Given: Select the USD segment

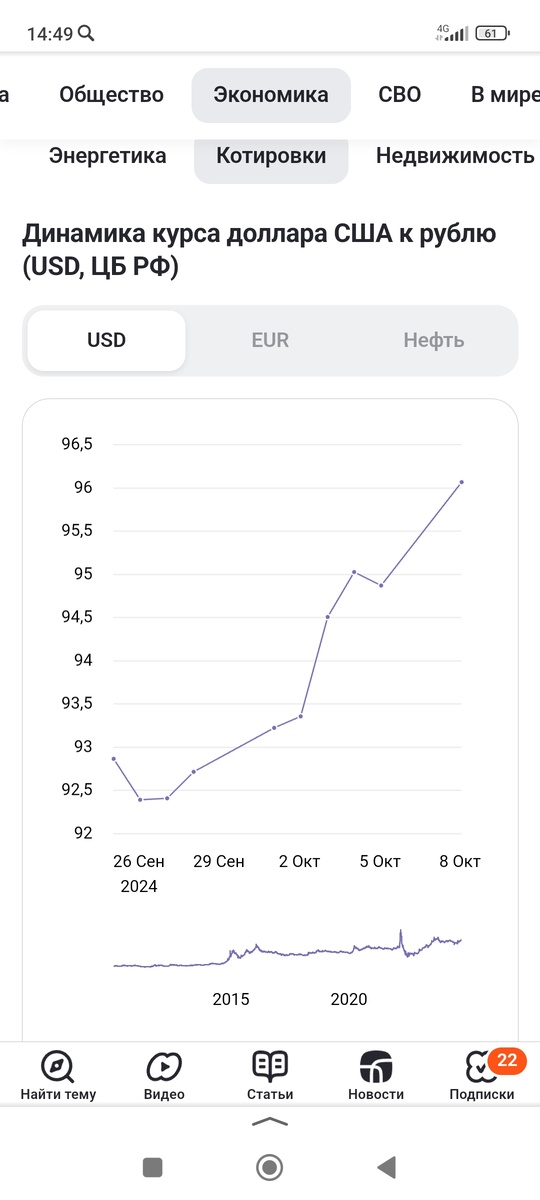Looking at the screenshot, I should tap(106, 340).
